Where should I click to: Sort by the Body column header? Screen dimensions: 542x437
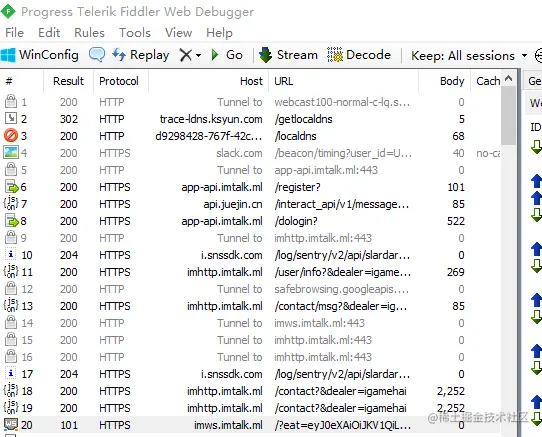coord(445,81)
